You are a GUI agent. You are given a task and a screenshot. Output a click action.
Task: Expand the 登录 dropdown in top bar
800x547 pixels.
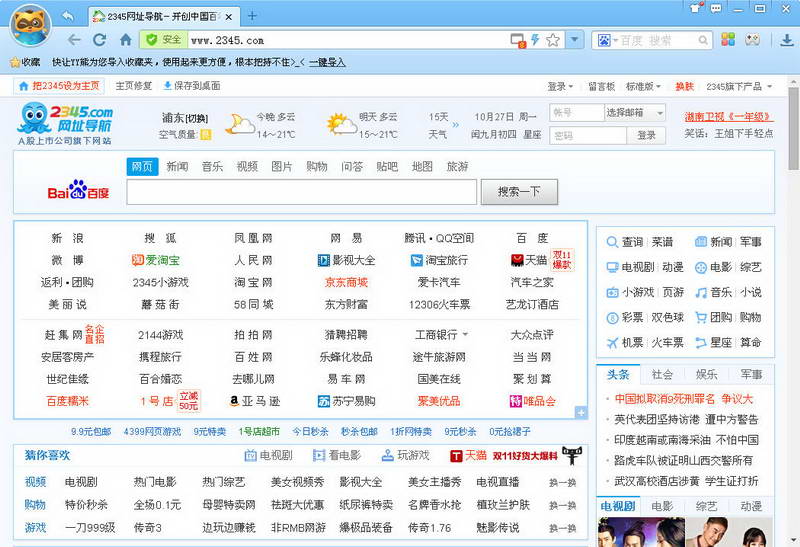click(560, 87)
